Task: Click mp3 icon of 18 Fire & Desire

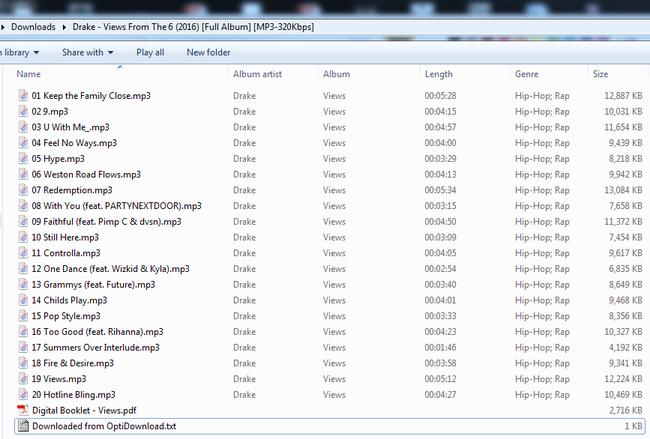Action: pos(23,363)
